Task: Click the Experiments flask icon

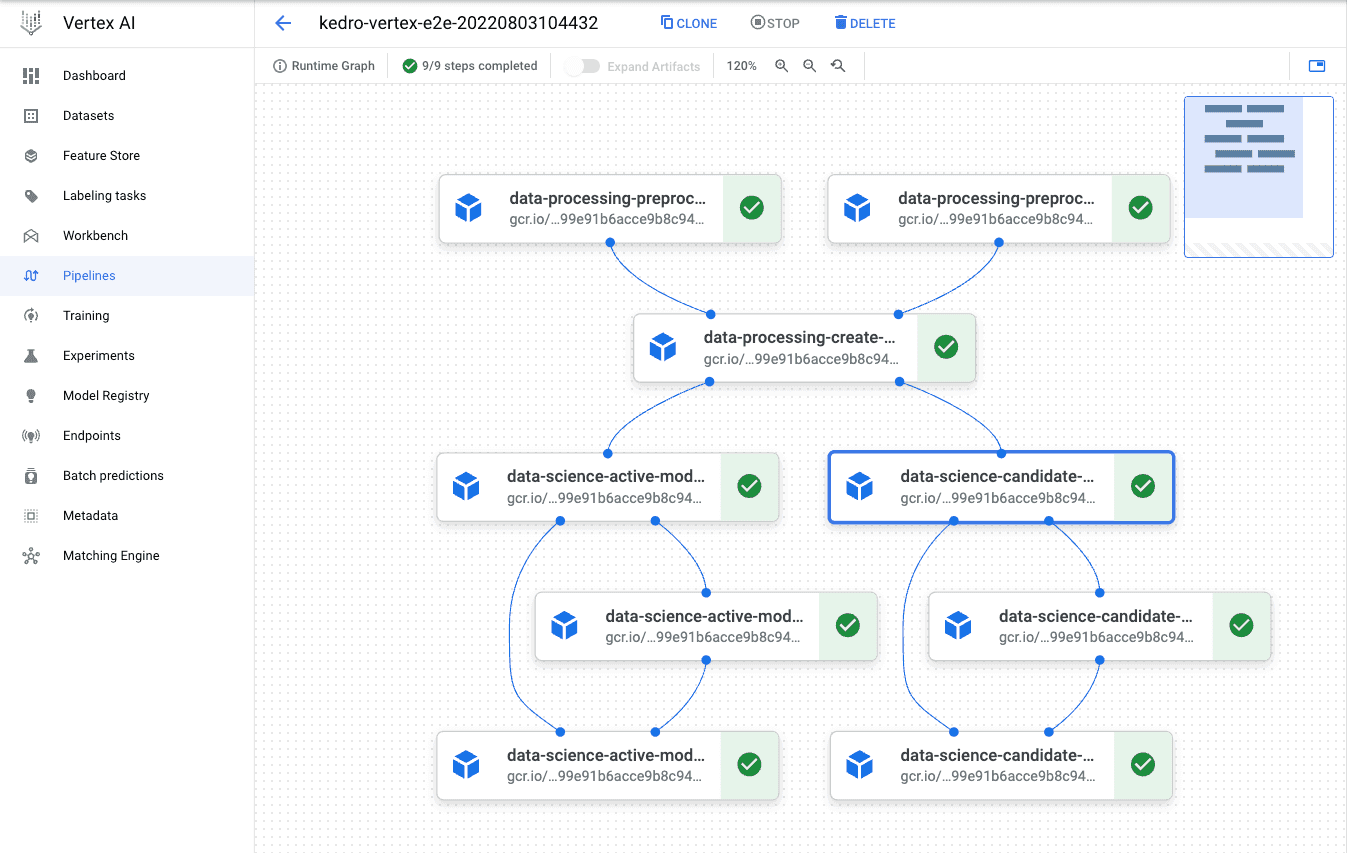Action: pos(31,356)
